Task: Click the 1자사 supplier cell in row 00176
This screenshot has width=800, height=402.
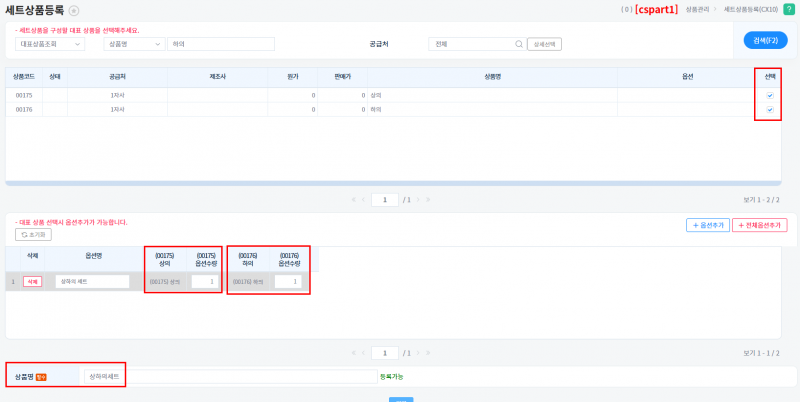Action: click(x=117, y=110)
